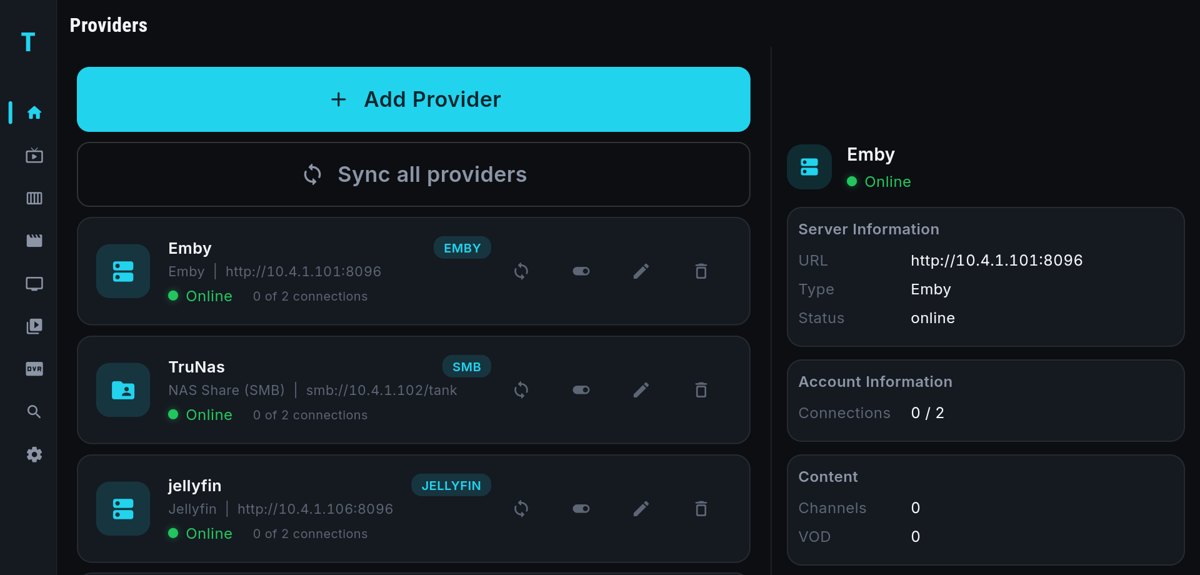This screenshot has width=1200, height=575.
Task: Click the Status value online
Action: click(933, 318)
